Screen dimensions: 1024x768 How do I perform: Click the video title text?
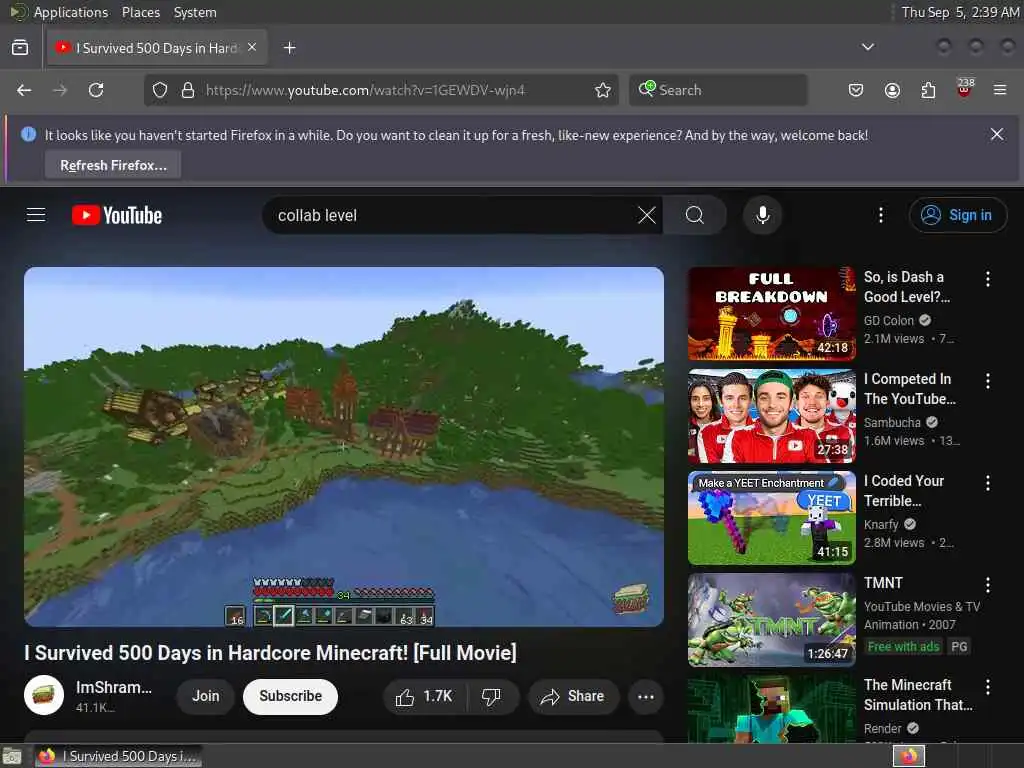(270, 652)
